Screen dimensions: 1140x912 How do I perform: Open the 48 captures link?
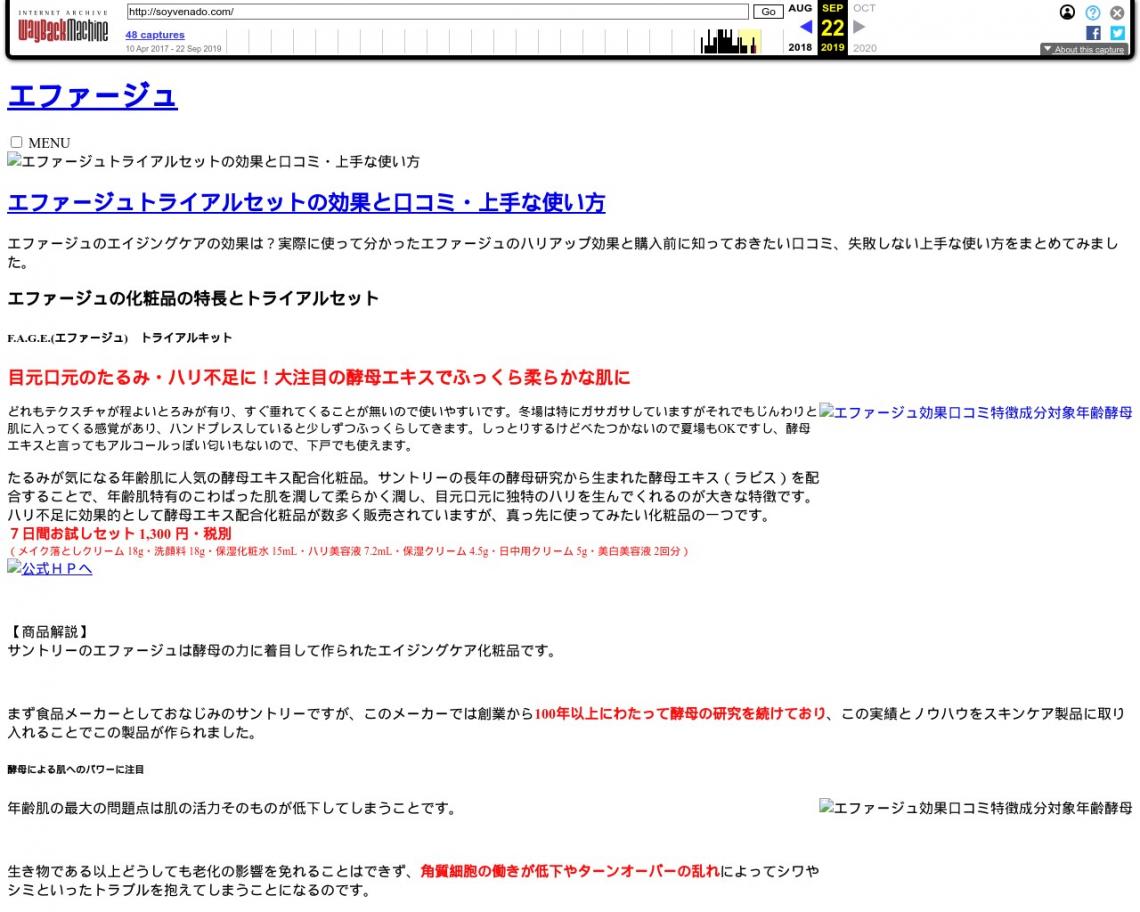(155, 34)
